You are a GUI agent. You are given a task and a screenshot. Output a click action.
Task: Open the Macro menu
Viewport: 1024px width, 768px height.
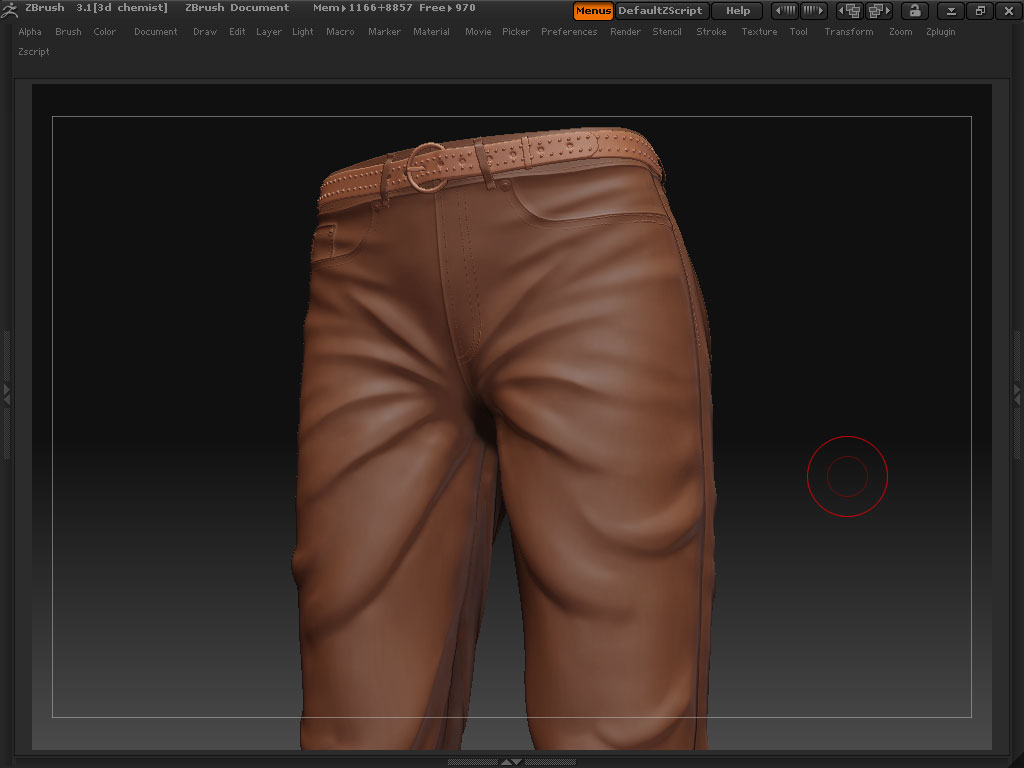point(340,31)
